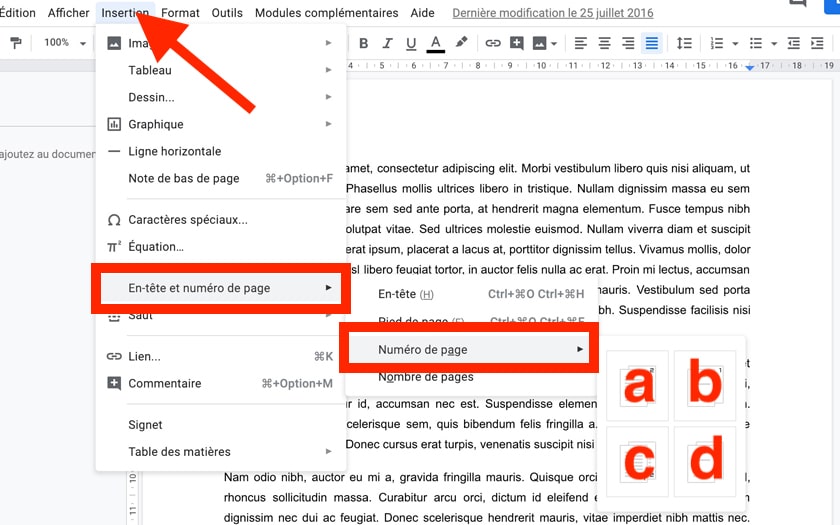Screen dimensions: 840x525
Task: Open the Outils menu
Action: tap(227, 13)
